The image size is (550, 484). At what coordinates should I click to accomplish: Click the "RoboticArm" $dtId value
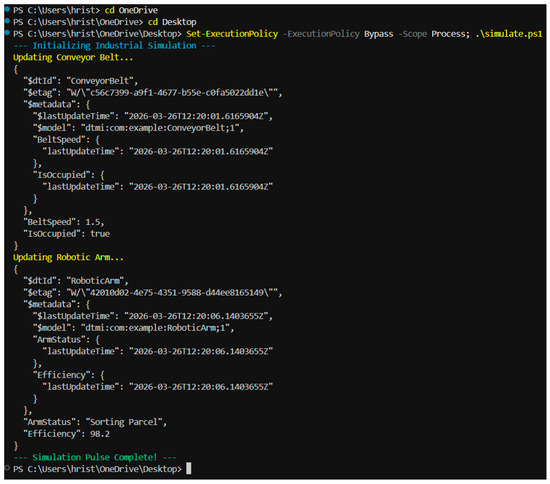pyautogui.click(x=97, y=281)
